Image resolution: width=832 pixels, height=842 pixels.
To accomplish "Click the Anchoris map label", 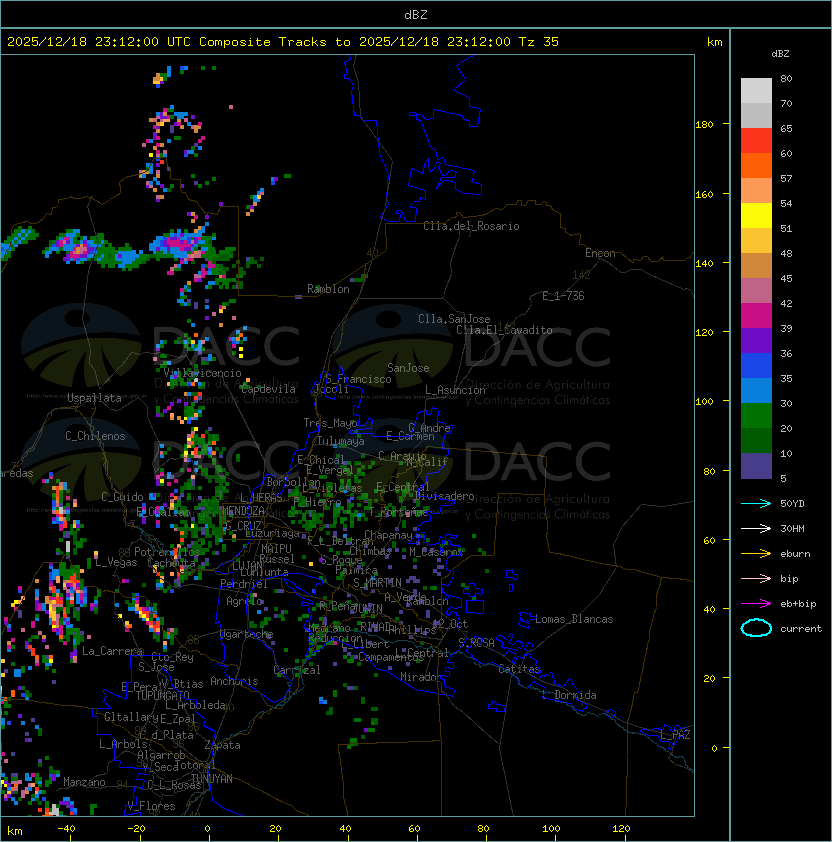I will (234, 681).
